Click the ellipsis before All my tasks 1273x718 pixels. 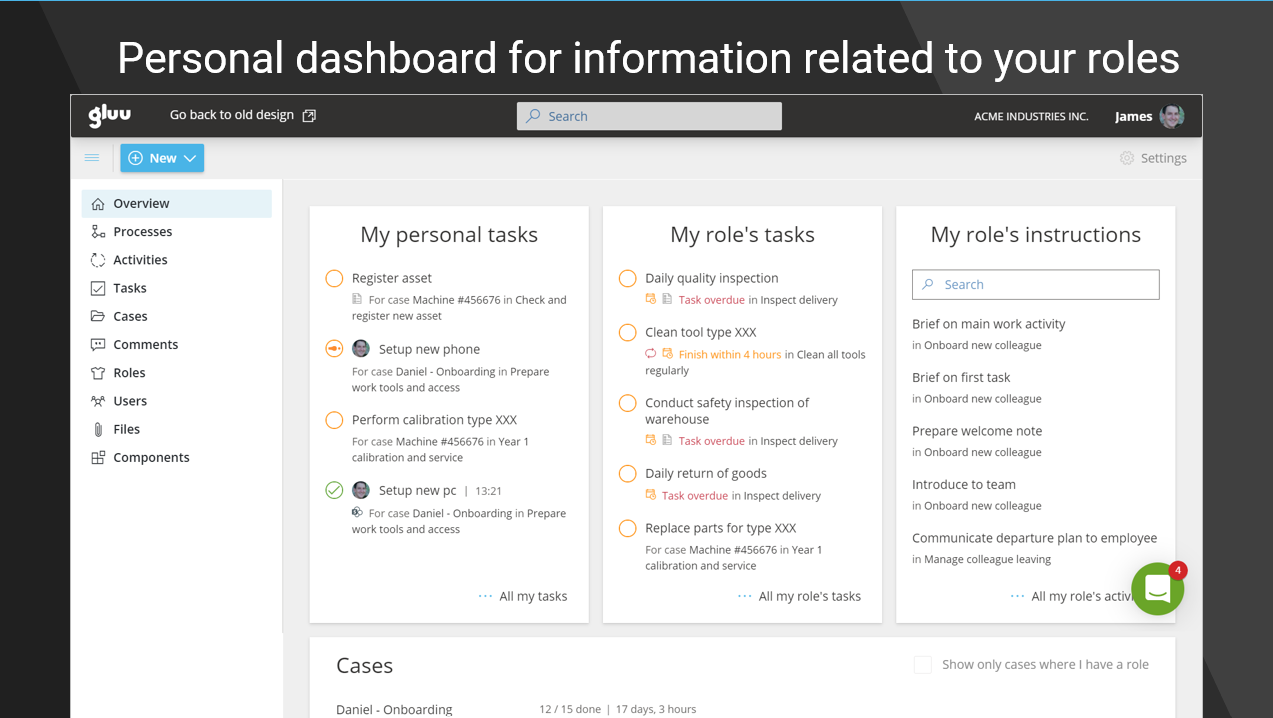point(486,596)
